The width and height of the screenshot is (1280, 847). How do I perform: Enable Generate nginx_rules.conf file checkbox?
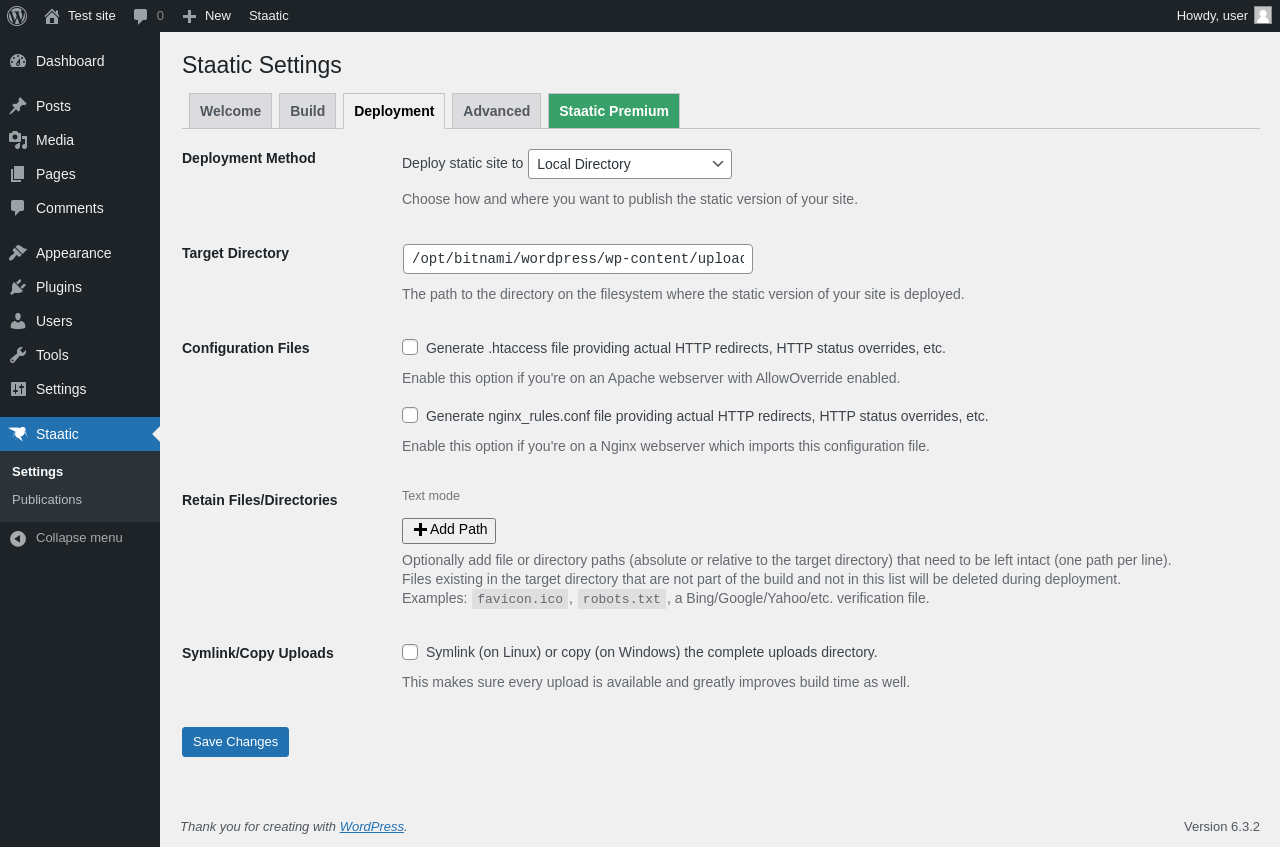tap(410, 415)
